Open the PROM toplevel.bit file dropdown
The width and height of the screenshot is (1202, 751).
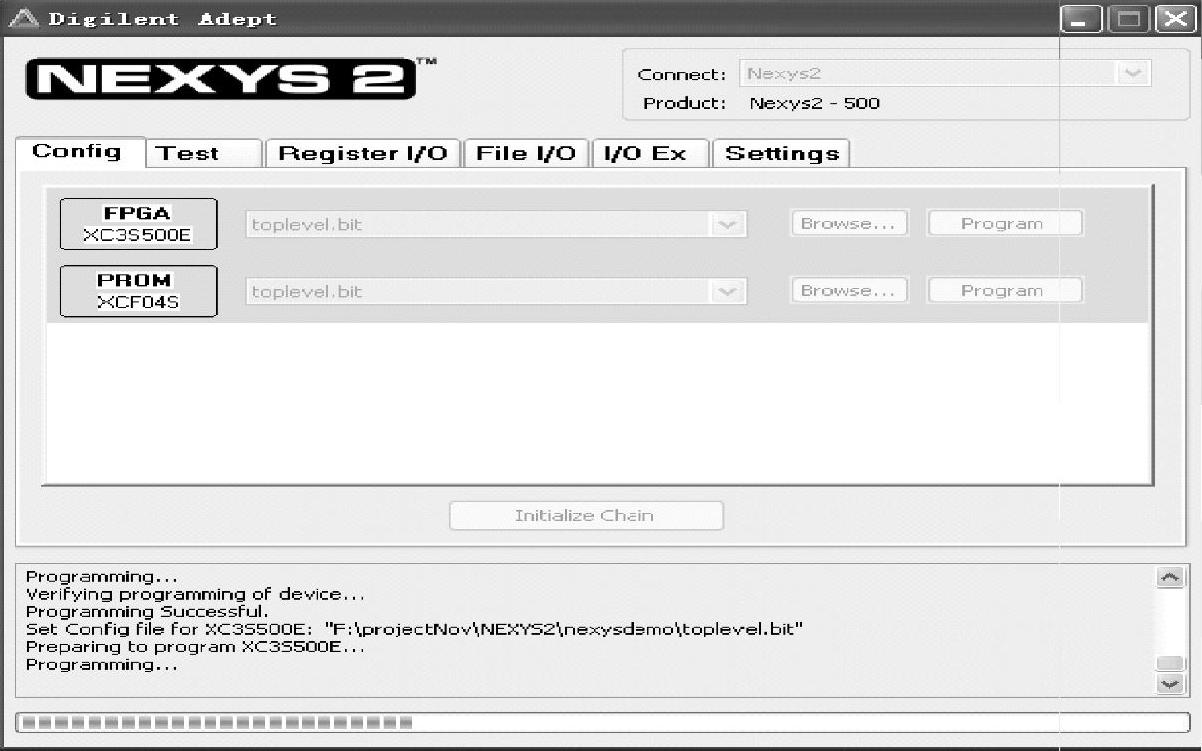(x=728, y=291)
